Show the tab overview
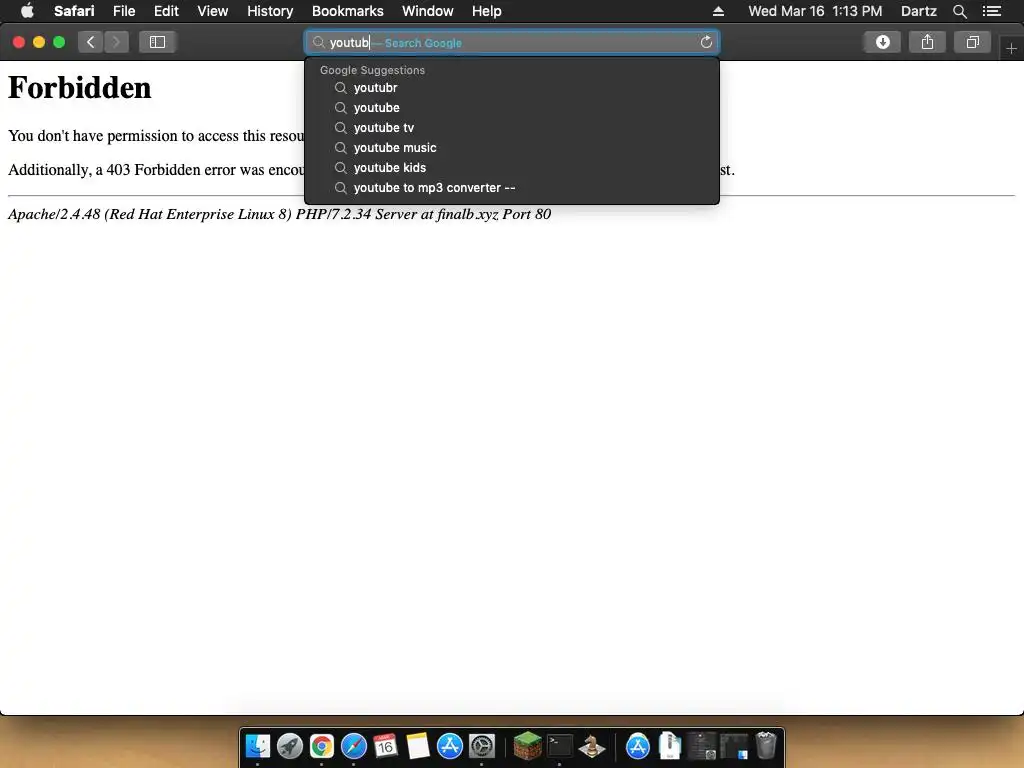The height and width of the screenshot is (768, 1024). (972, 42)
